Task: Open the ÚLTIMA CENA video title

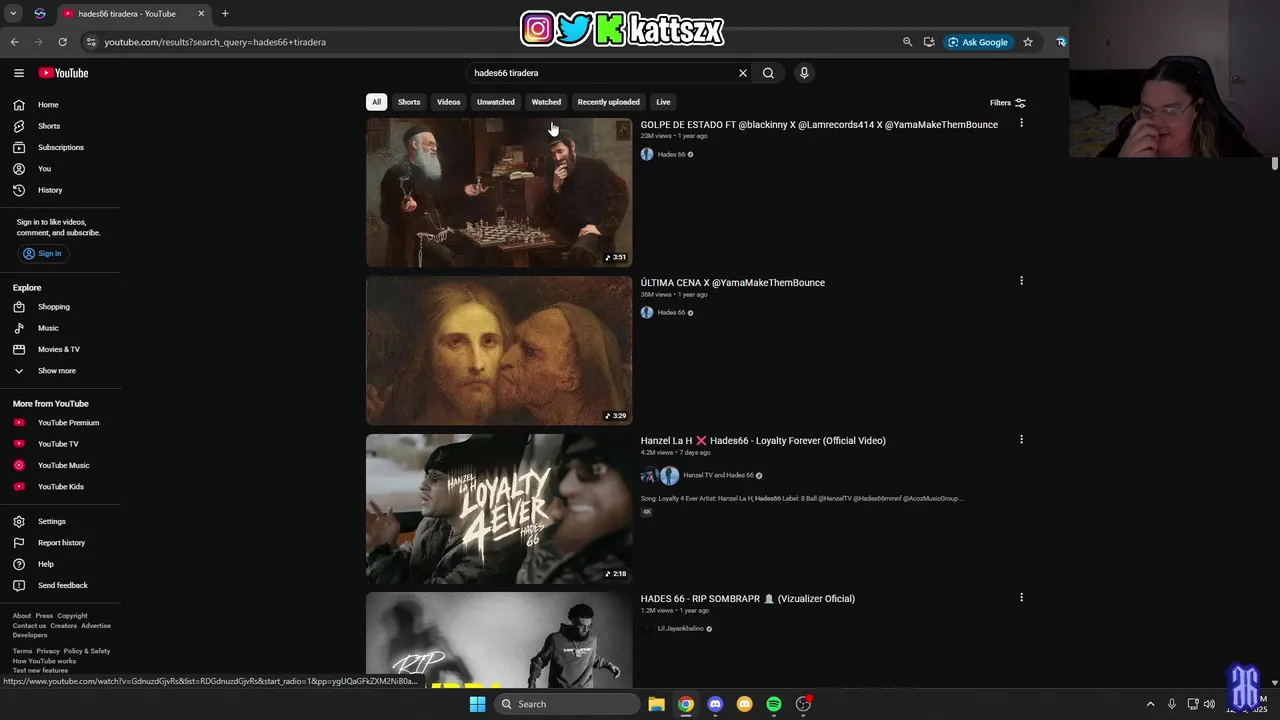Action: click(733, 283)
